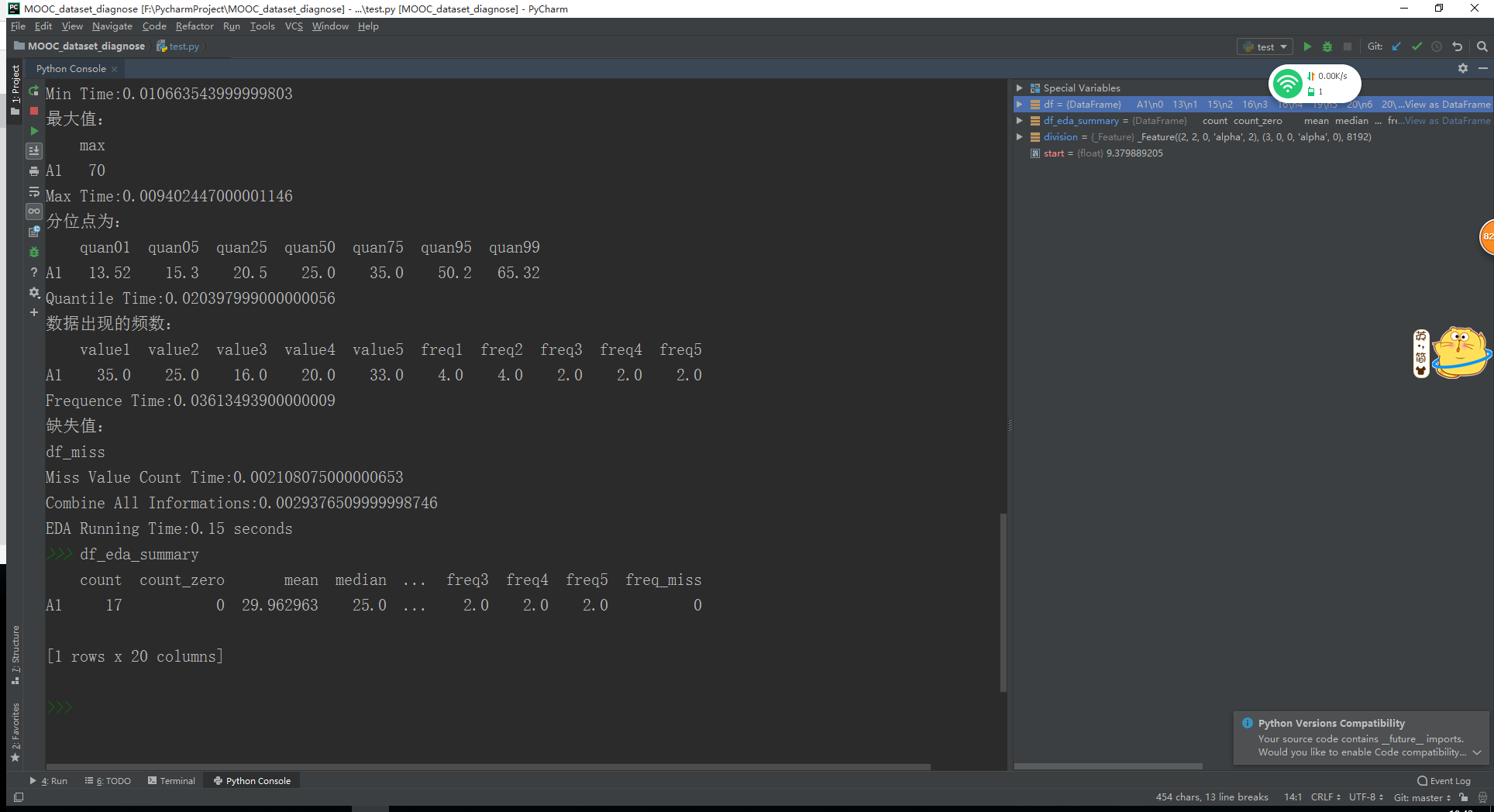Open Search Everywhere with magnifier icon
The image size is (1494, 812).
(x=1482, y=46)
